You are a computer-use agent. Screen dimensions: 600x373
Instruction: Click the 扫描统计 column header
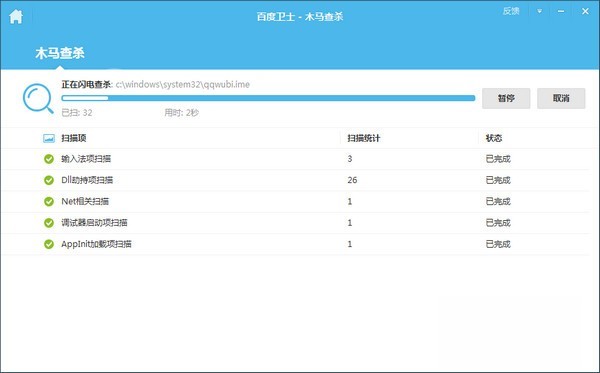364,138
